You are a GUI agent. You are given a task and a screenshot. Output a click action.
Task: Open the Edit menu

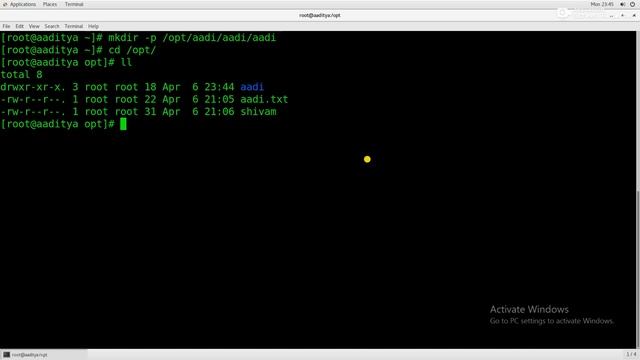20,26
